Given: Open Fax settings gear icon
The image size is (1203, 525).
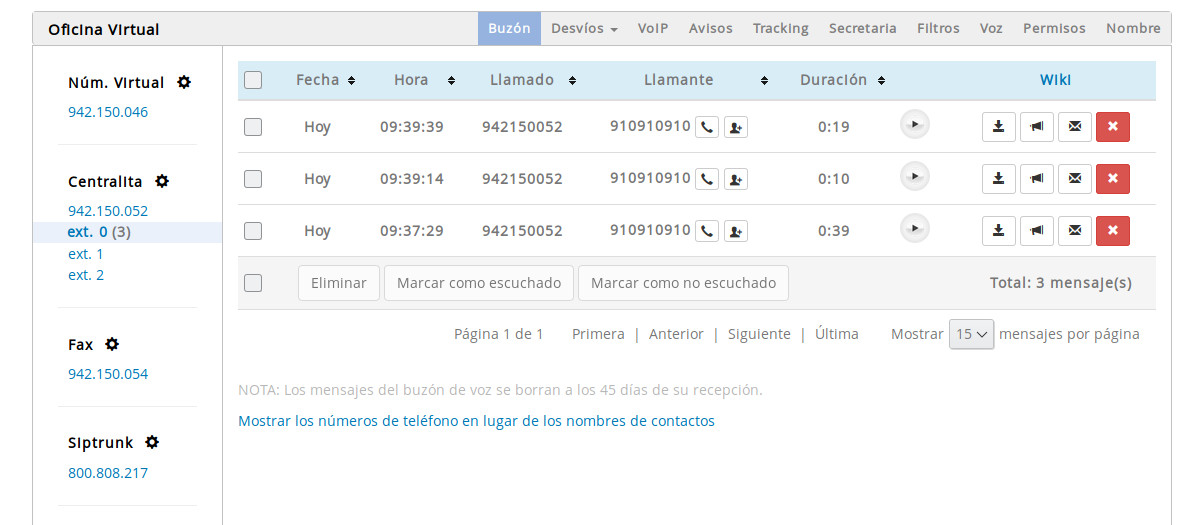Looking at the screenshot, I should click(112, 344).
